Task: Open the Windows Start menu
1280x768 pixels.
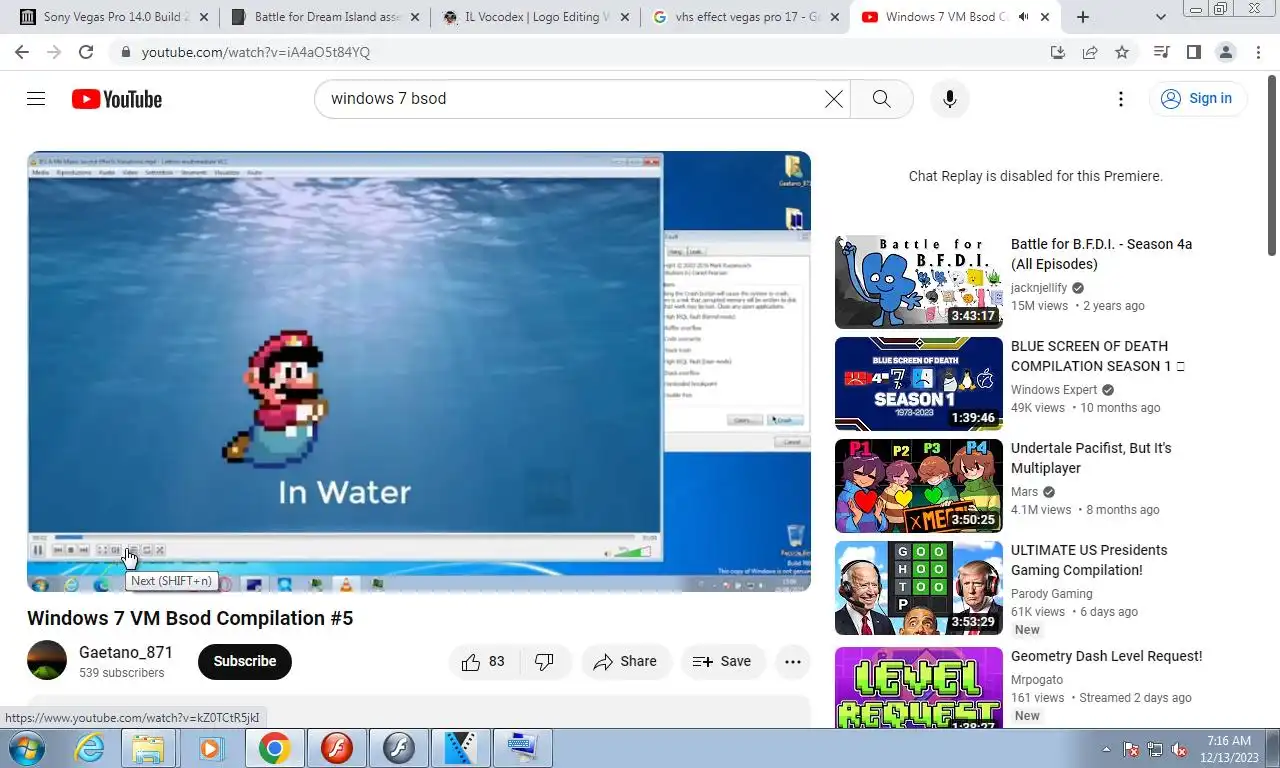Action: (25, 748)
